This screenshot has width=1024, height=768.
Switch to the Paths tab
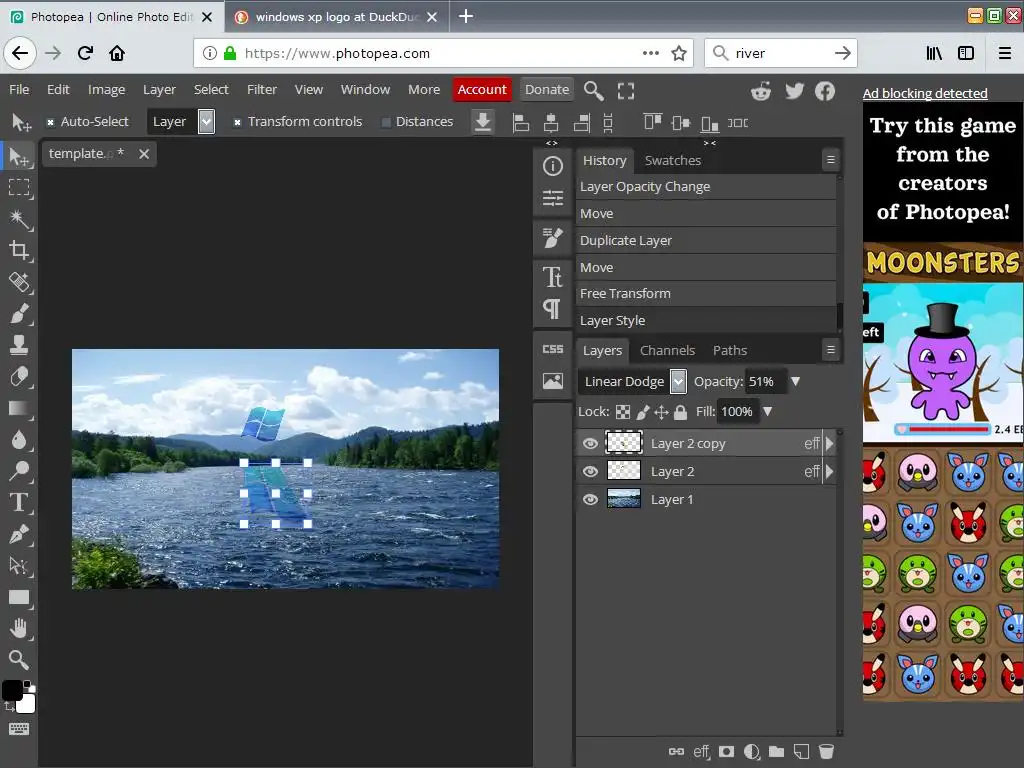730,351
